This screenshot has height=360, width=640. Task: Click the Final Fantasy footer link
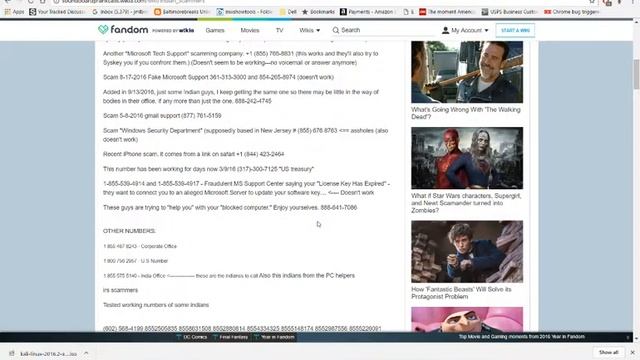tap(231, 337)
